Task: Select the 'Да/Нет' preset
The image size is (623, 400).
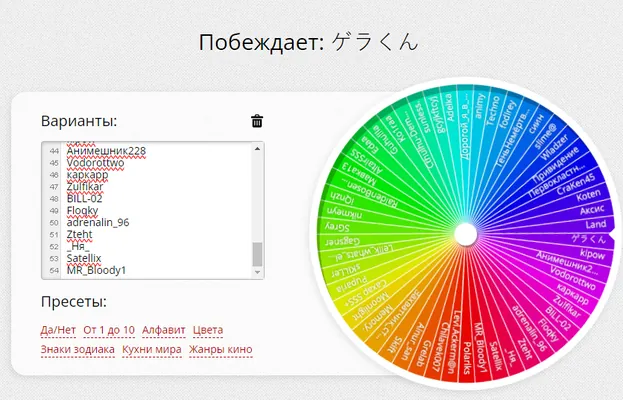Action: tap(58, 330)
